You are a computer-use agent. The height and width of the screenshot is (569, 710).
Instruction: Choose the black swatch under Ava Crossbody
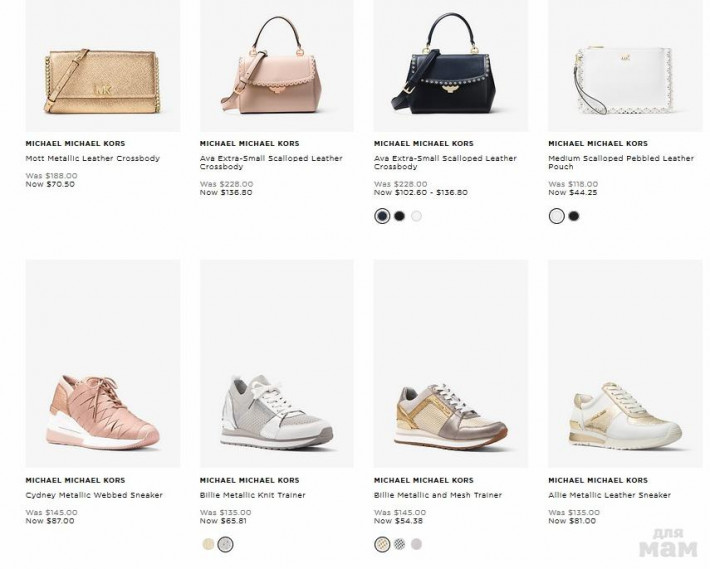pyautogui.click(x=399, y=215)
